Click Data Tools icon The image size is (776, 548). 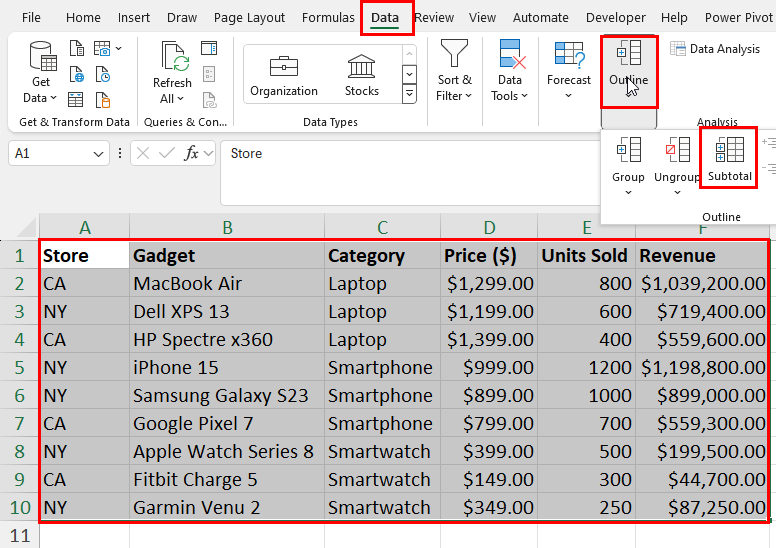click(510, 53)
